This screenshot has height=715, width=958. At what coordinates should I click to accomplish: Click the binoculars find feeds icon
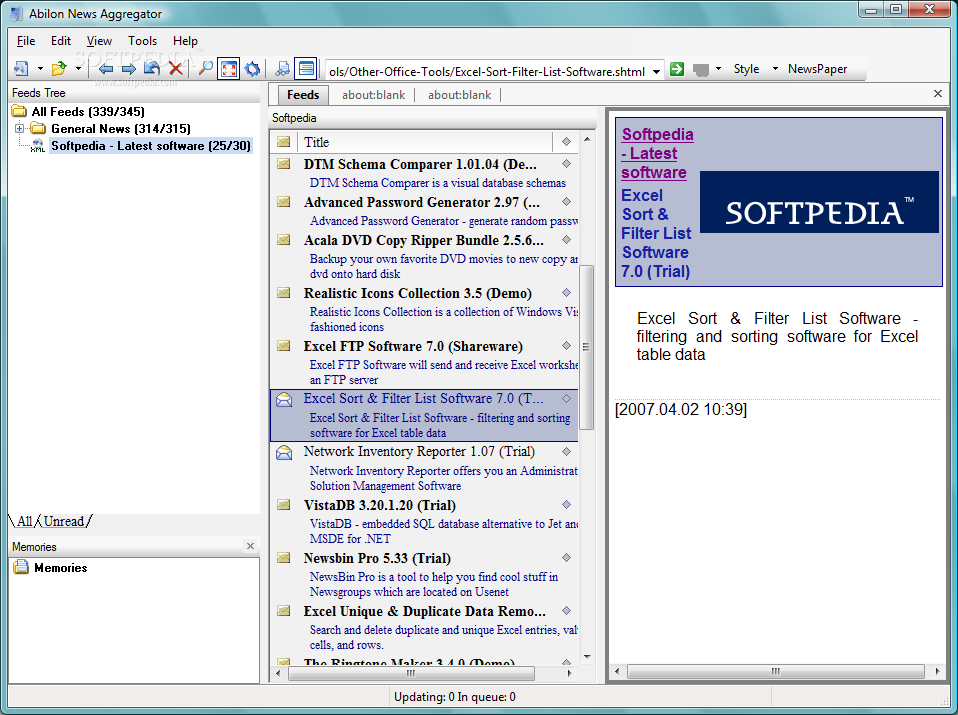coord(282,68)
